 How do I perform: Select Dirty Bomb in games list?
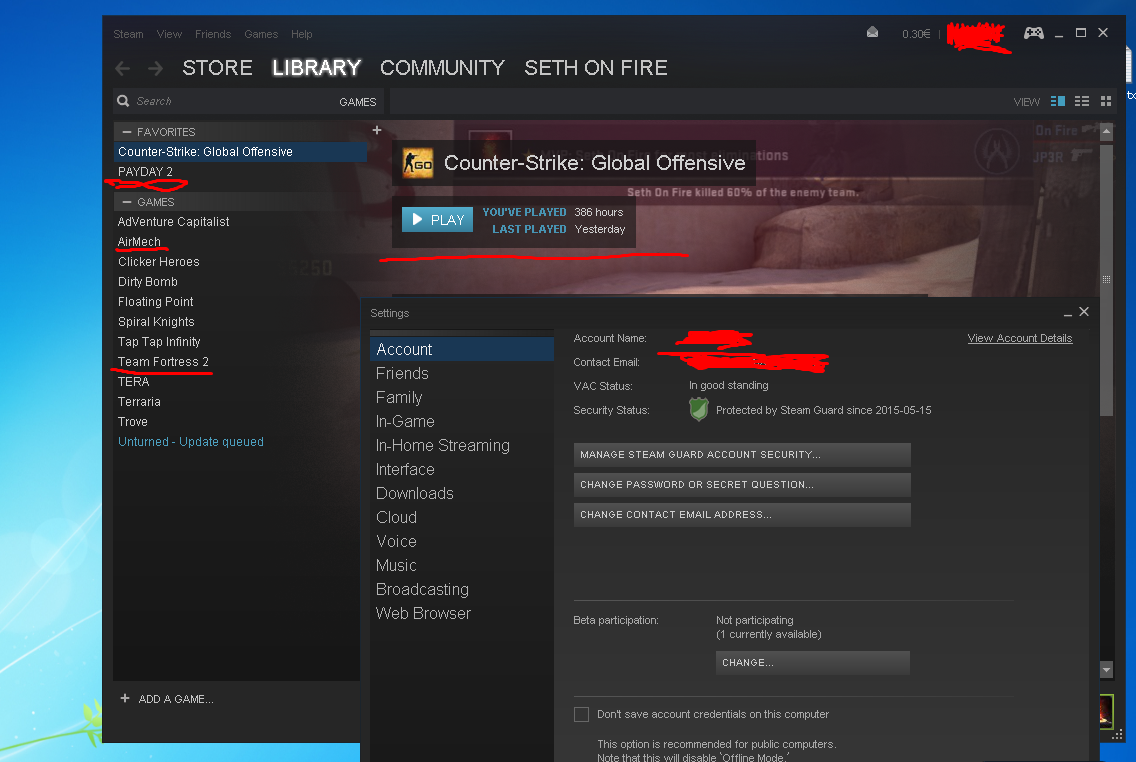click(x=148, y=282)
